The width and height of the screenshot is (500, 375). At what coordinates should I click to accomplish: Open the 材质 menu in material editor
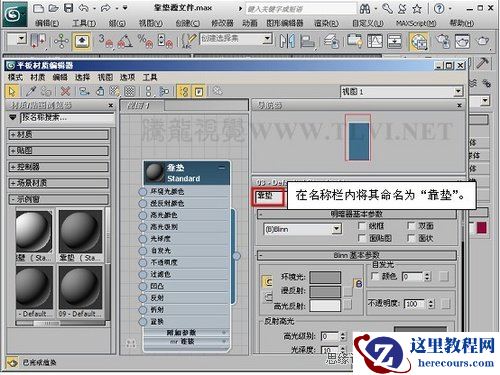pyautogui.click(x=37, y=77)
